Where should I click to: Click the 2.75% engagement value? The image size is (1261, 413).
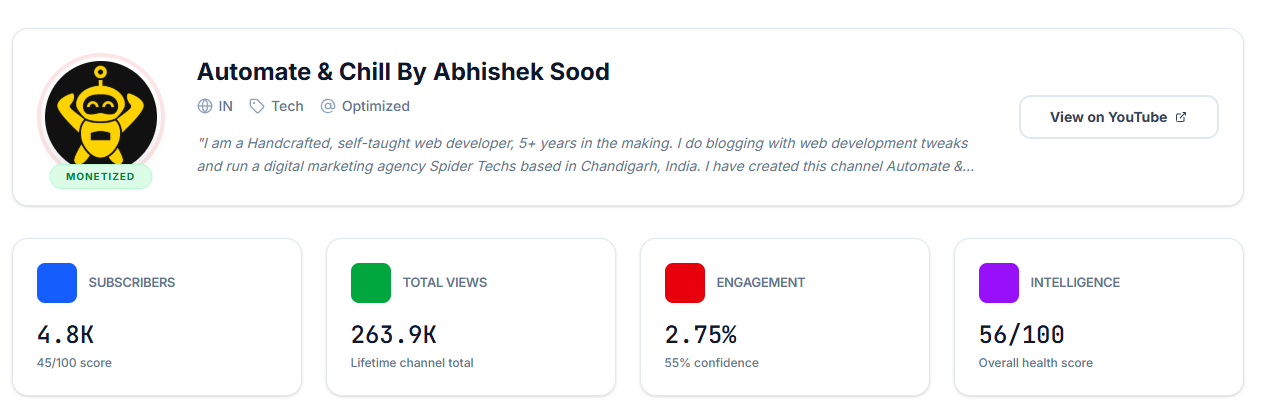pyautogui.click(x=700, y=335)
